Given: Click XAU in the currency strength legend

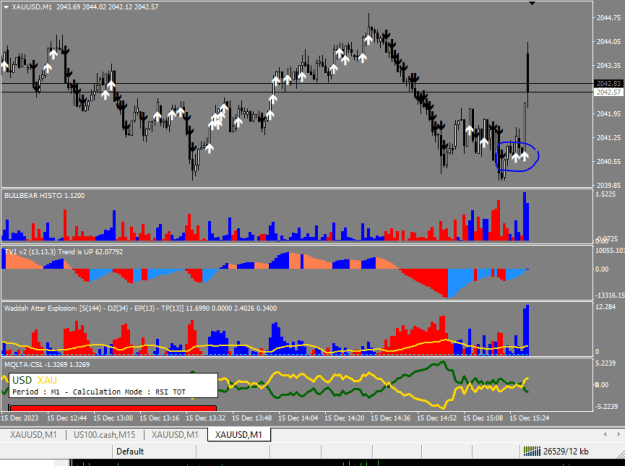Looking at the screenshot, I should 47,380.
